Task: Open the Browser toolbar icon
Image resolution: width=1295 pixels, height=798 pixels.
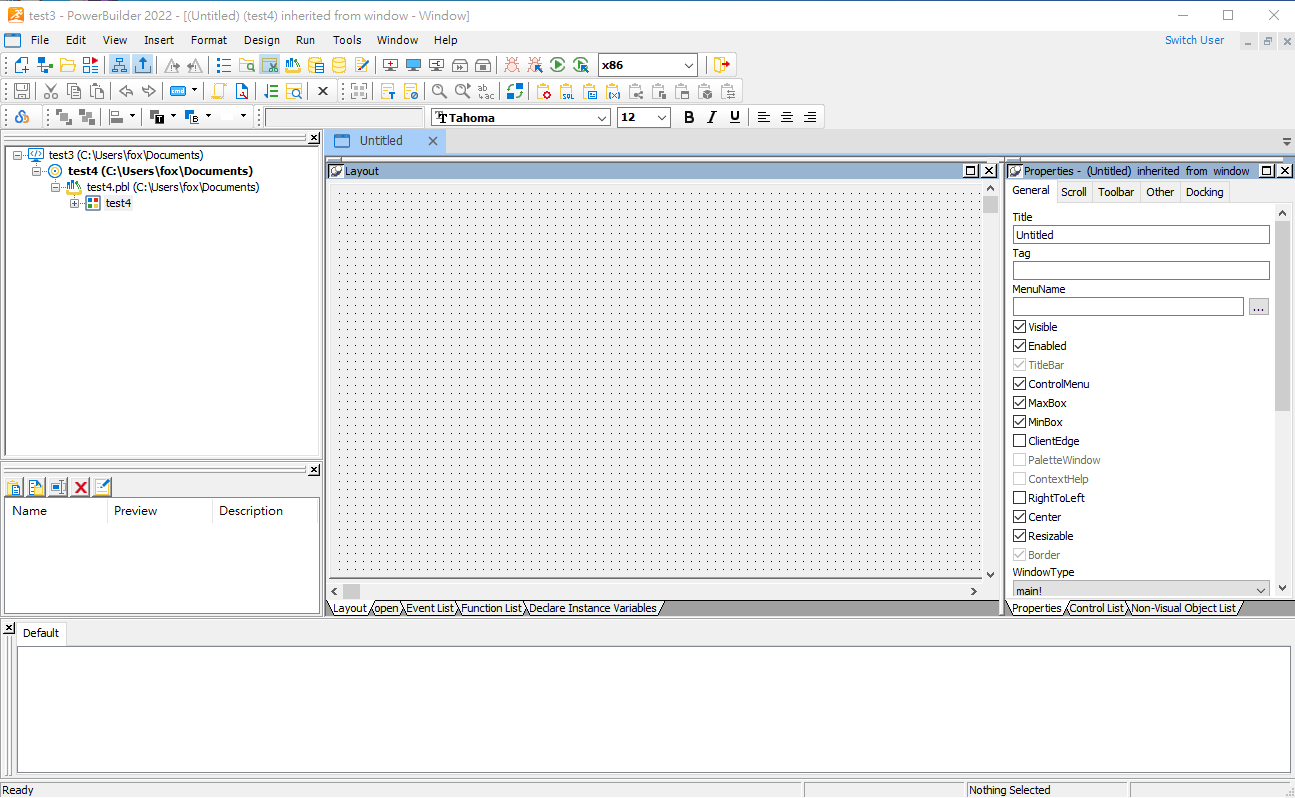Action: coord(247,65)
